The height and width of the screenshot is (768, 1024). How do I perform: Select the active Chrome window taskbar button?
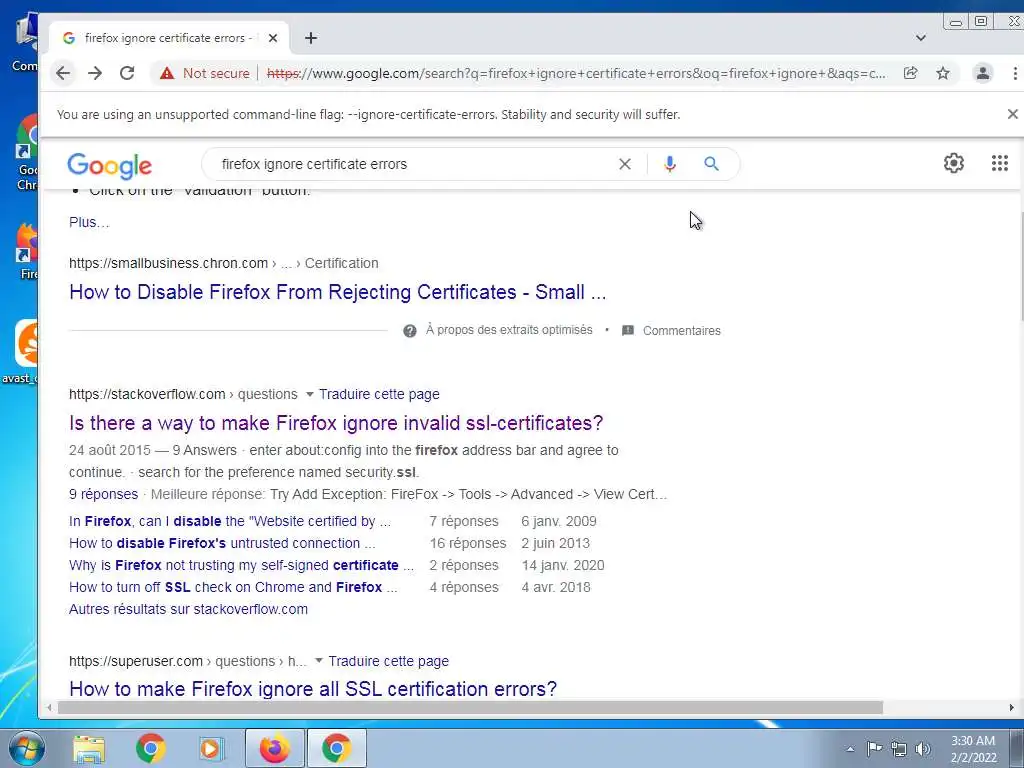[x=336, y=748]
